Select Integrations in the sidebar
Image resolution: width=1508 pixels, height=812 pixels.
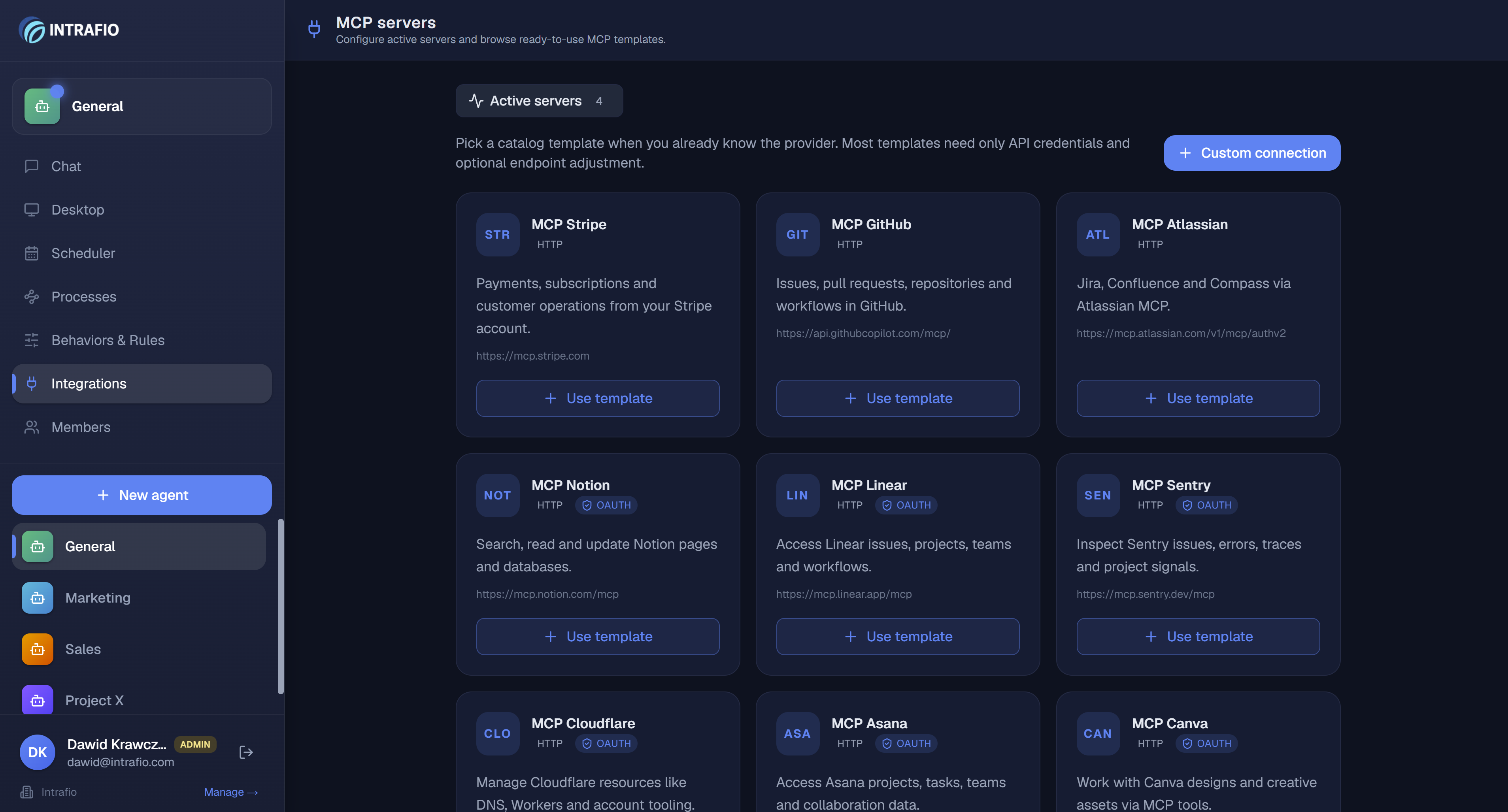point(142,384)
